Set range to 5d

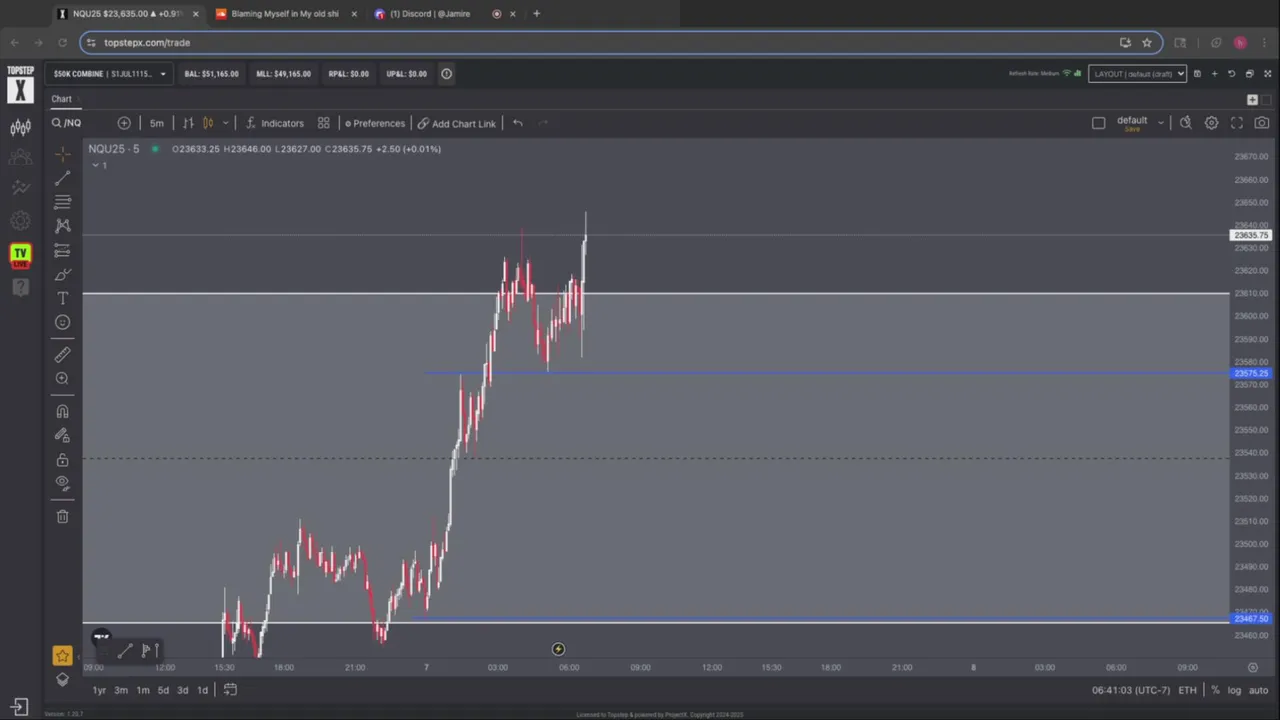pyautogui.click(x=163, y=690)
